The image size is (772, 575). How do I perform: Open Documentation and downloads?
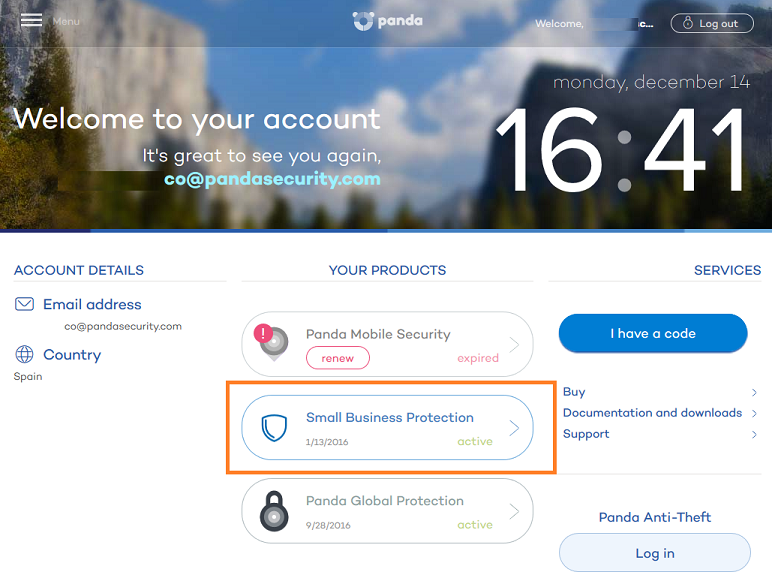(x=652, y=413)
